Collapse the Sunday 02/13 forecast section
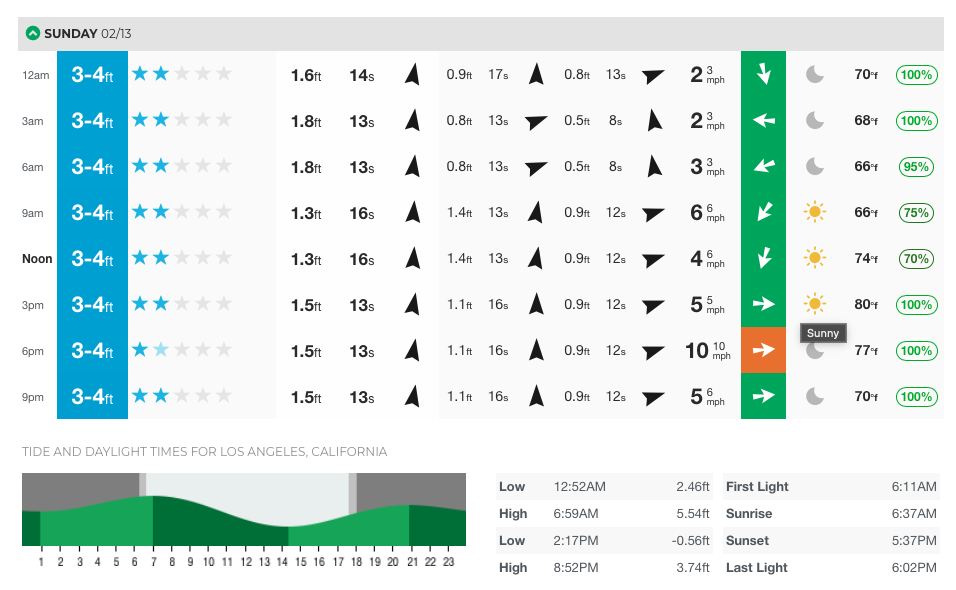956x590 pixels. pos(33,33)
